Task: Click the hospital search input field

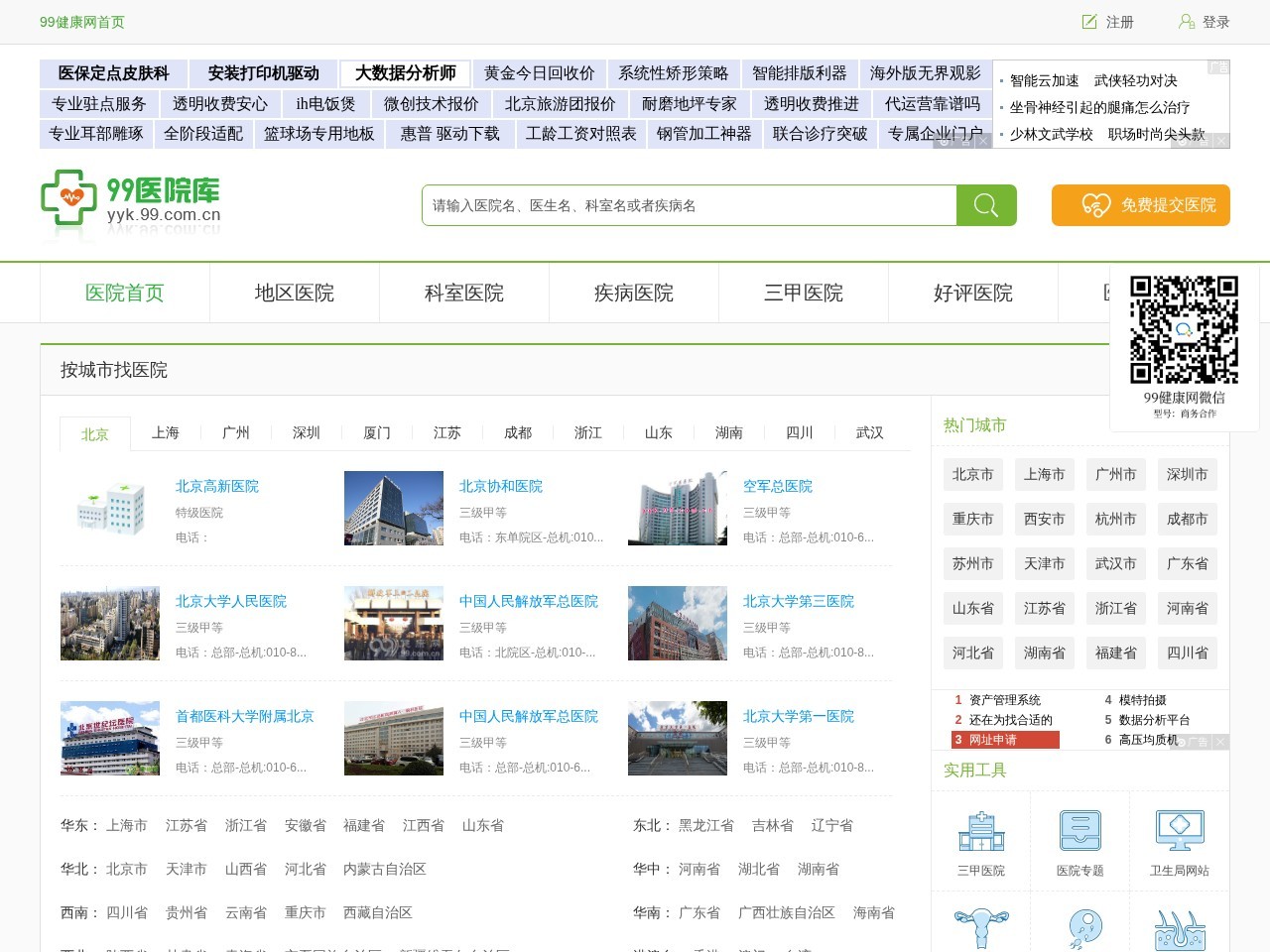Action: [689, 205]
